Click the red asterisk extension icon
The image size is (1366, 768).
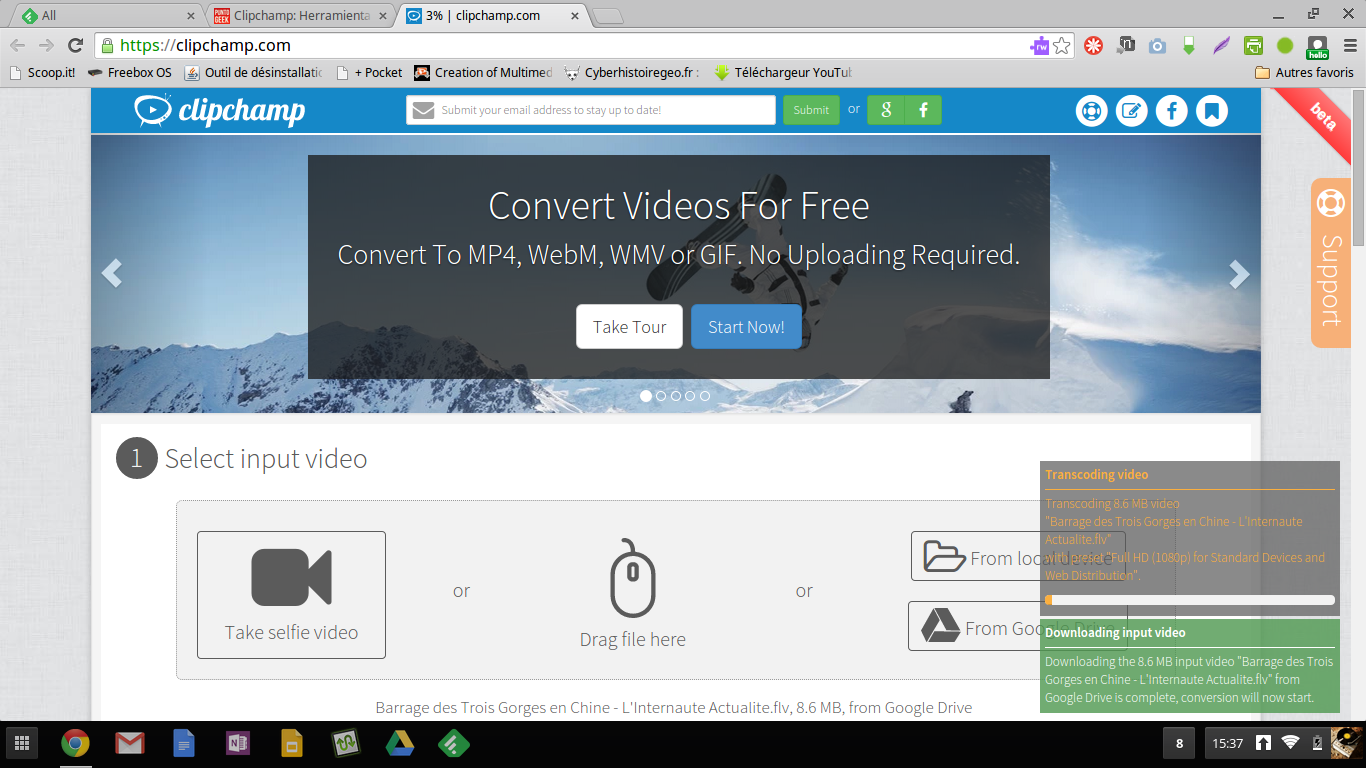pyautogui.click(x=1094, y=45)
